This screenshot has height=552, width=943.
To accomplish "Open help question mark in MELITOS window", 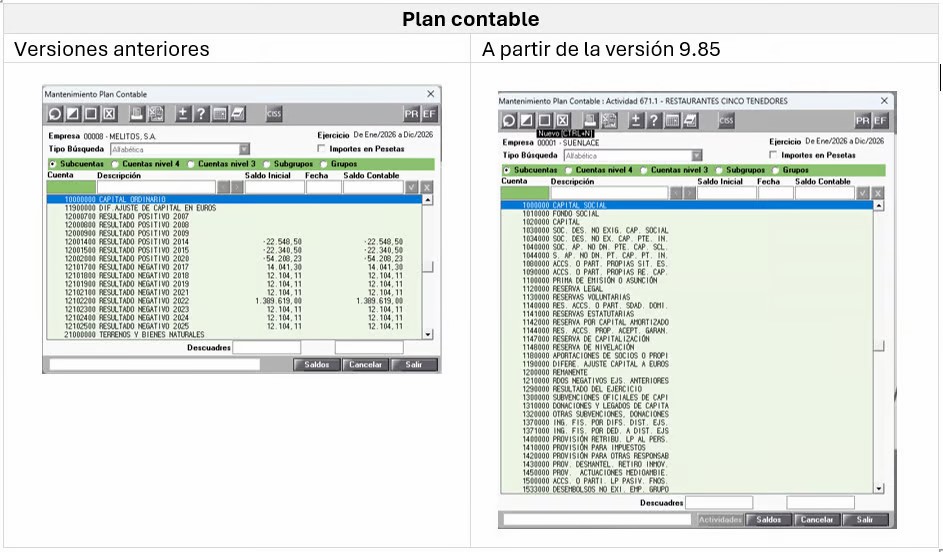I will point(201,114).
